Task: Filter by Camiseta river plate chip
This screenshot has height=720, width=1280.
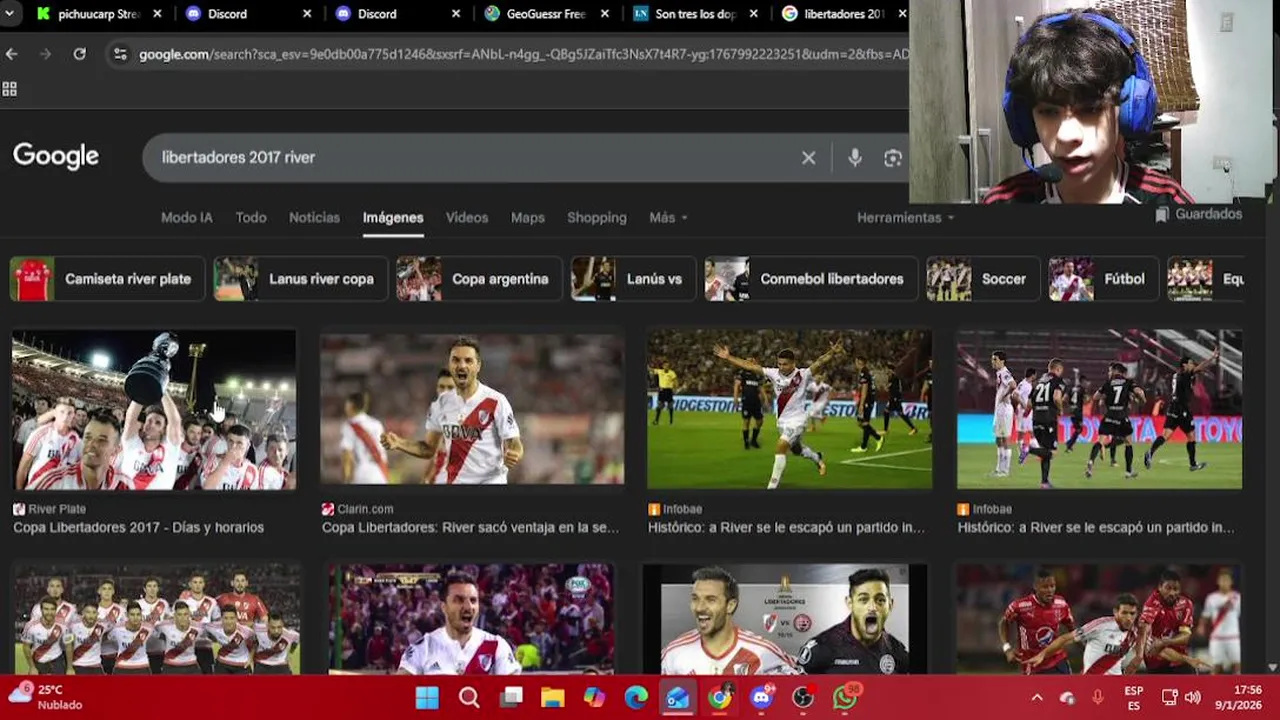Action: (x=107, y=279)
